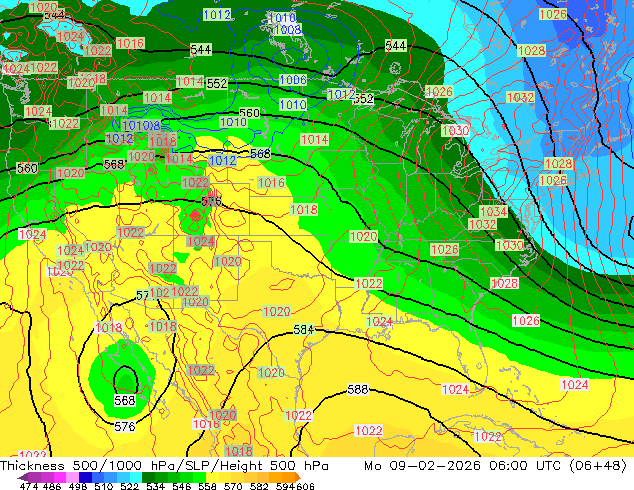
Task: Click the legend tick label '558'
Action: (x=207, y=486)
